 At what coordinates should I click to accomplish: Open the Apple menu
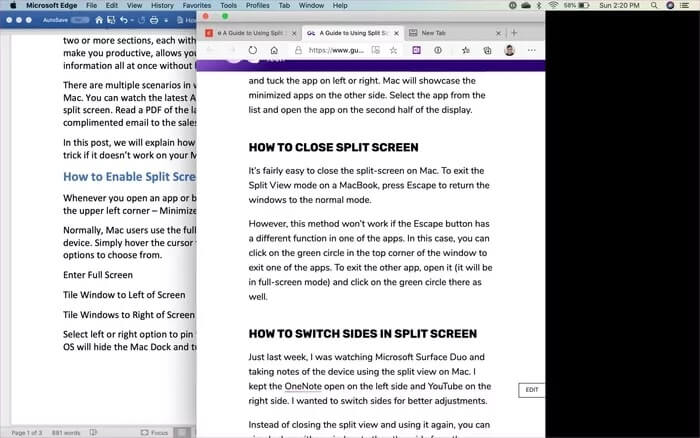click(x=13, y=5)
